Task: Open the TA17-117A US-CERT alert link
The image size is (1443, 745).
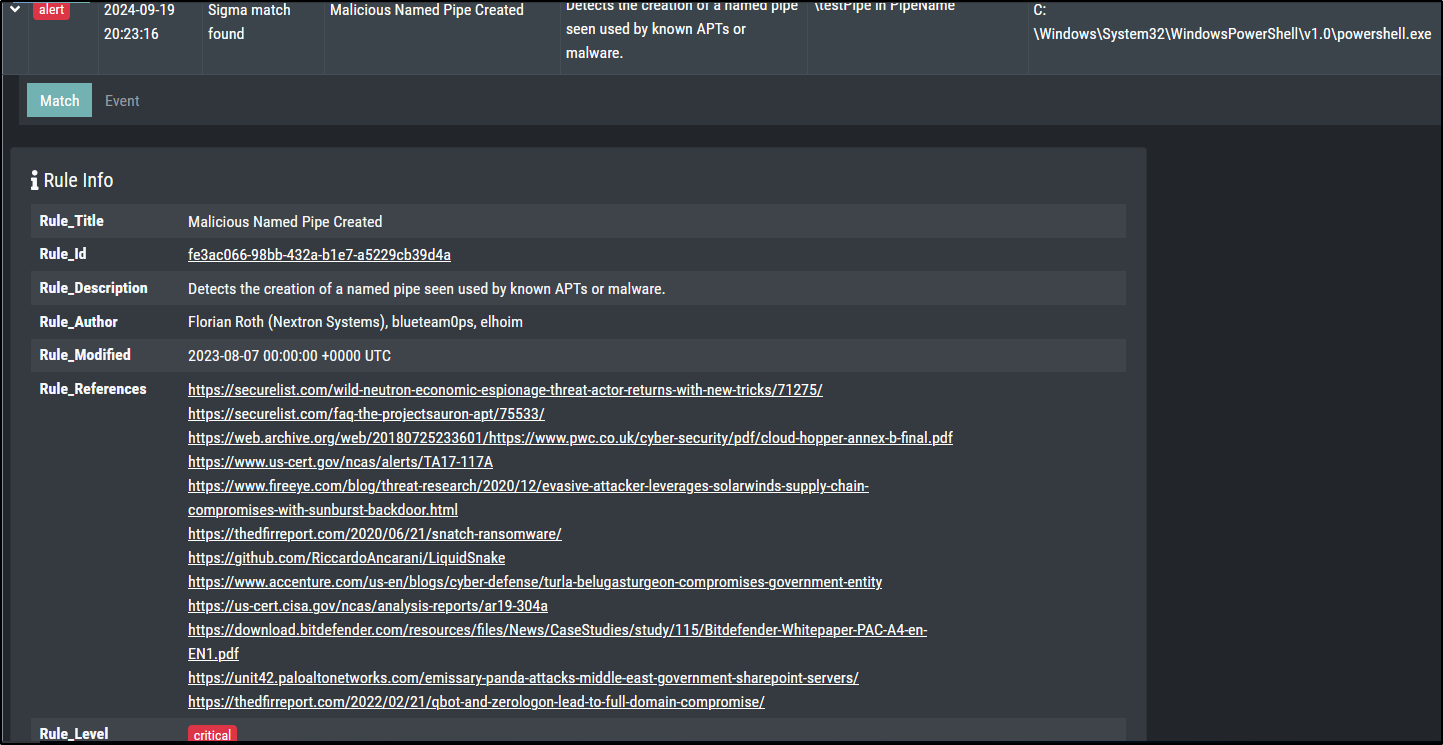Action: [x=340, y=461]
